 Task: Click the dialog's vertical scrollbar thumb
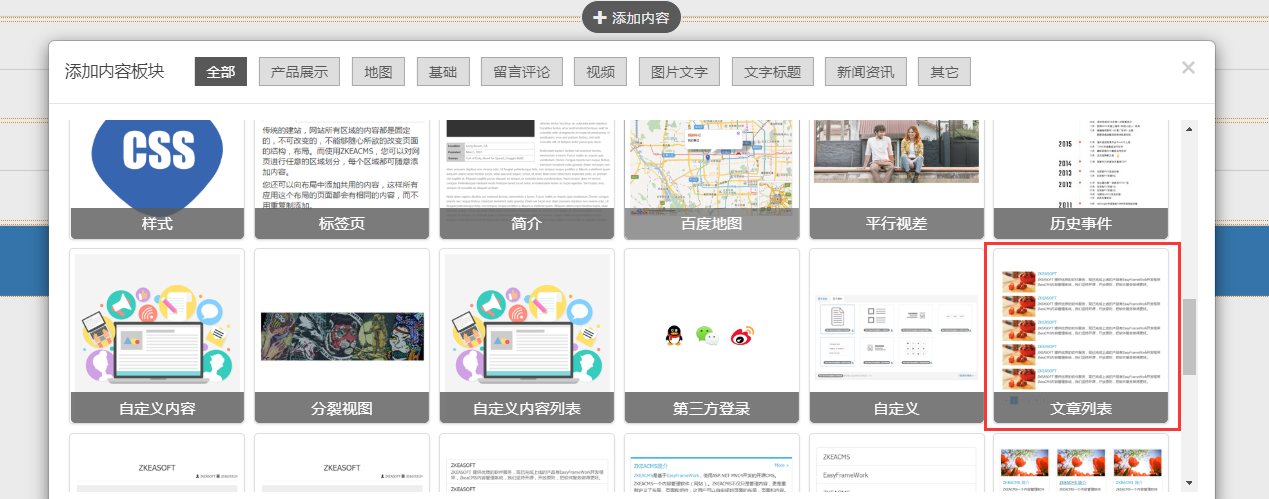point(1189,337)
